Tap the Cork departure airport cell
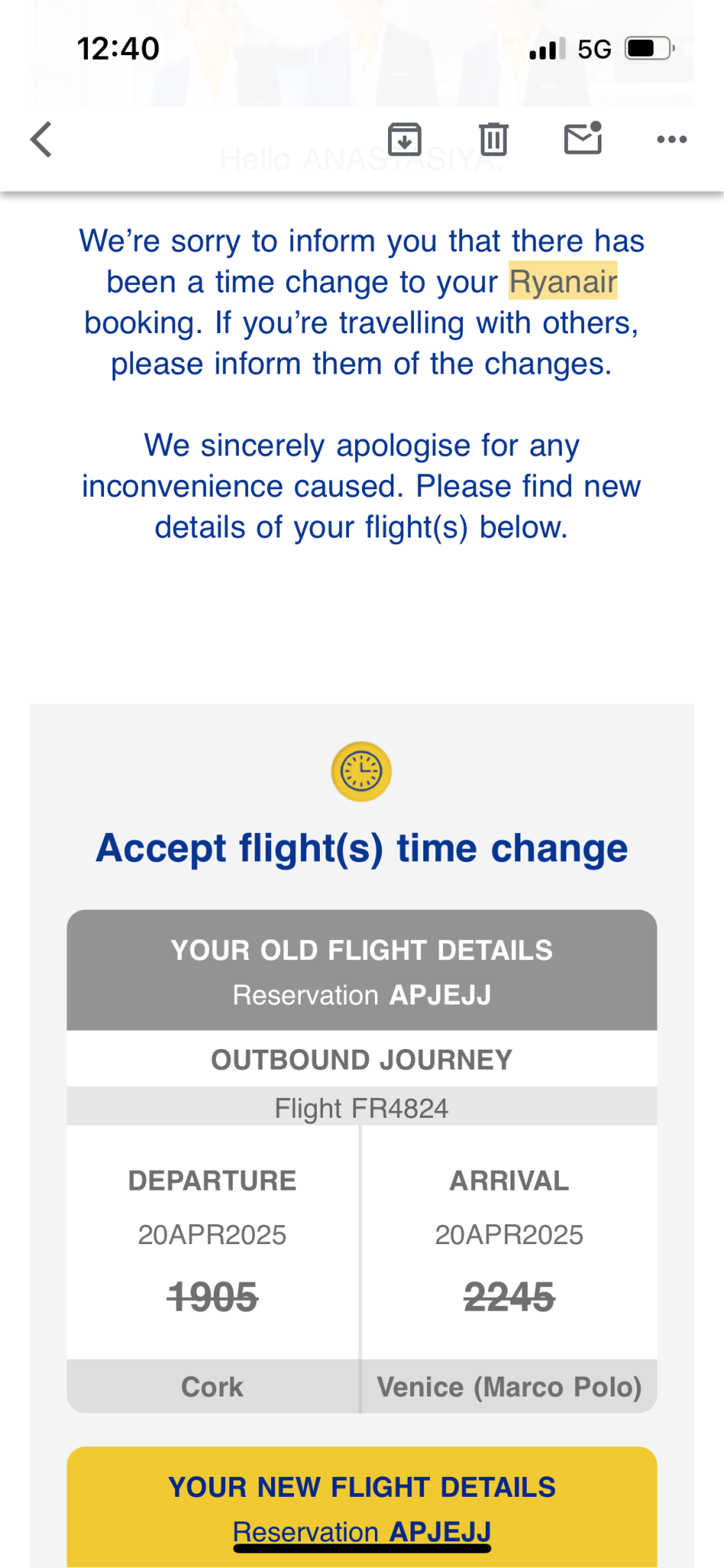 [x=213, y=1387]
